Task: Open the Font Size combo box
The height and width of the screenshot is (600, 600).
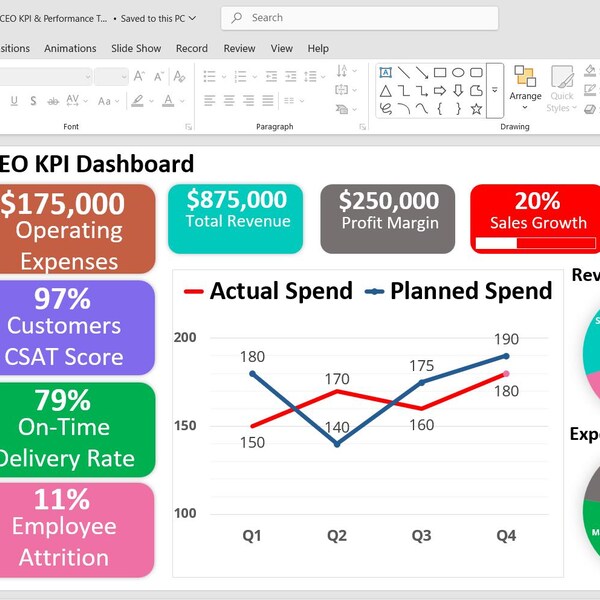Action: tap(111, 77)
